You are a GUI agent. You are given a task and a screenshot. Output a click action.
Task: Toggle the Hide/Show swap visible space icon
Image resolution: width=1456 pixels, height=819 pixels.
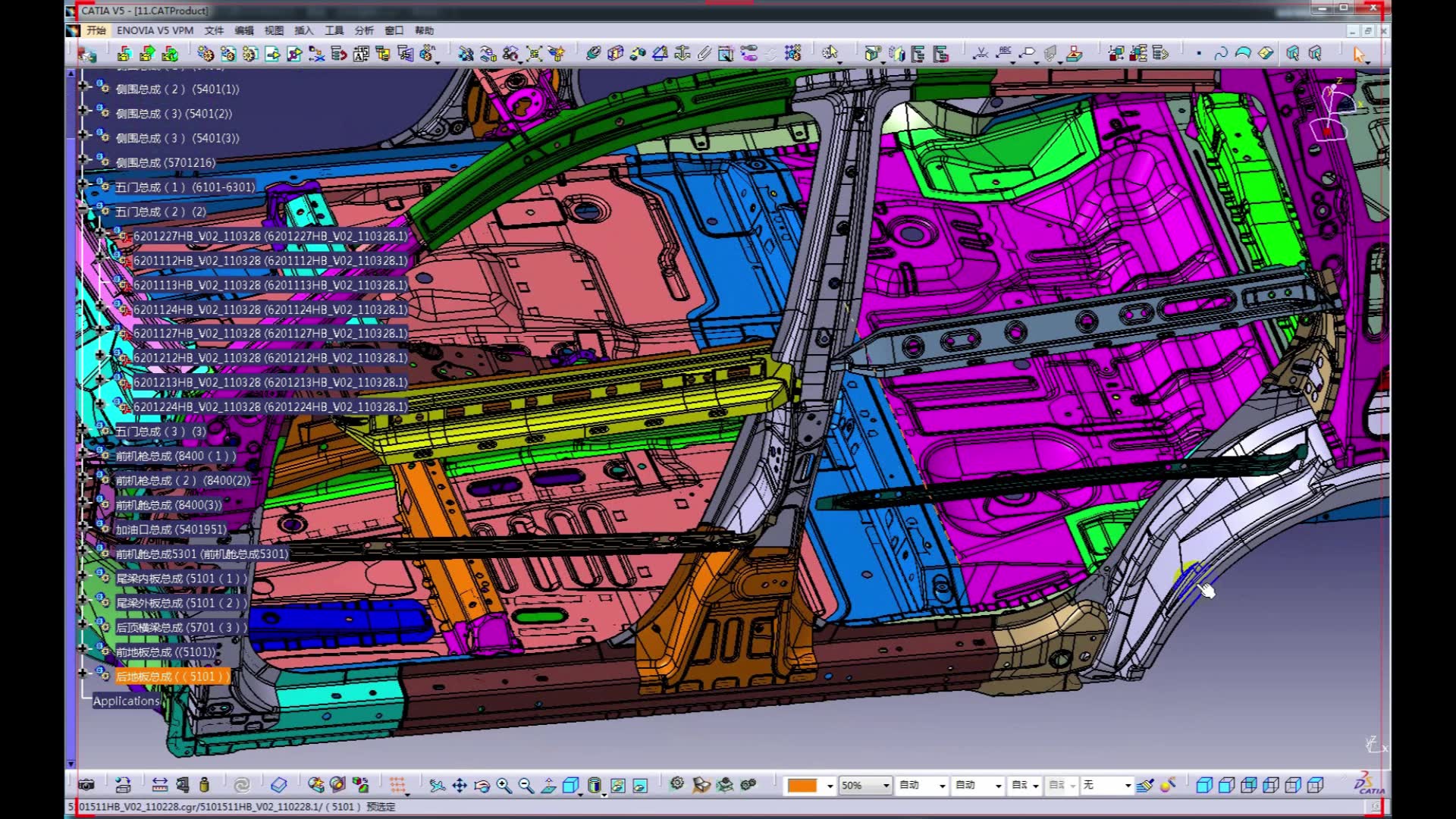point(640,786)
